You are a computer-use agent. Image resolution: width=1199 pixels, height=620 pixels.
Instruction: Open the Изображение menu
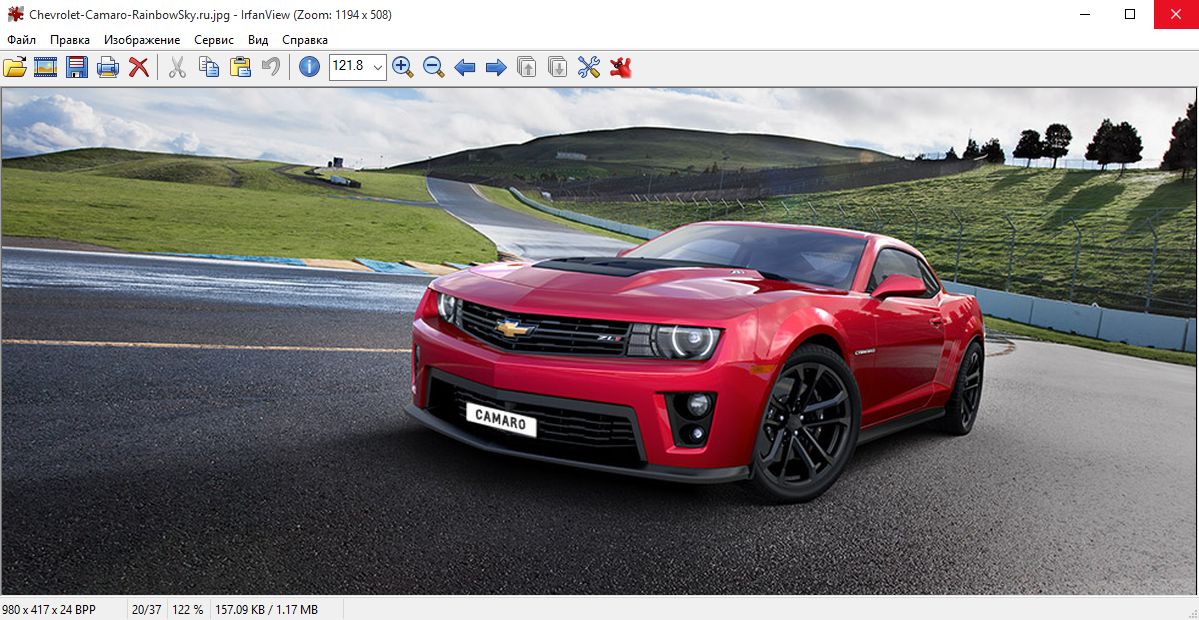click(x=142, y=40)
